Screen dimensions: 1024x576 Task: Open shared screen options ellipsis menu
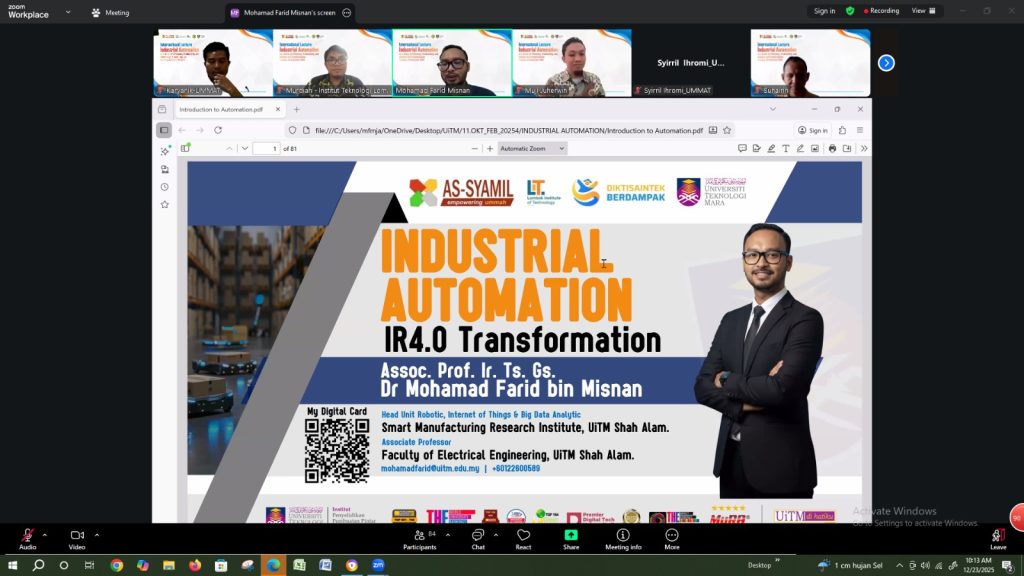[346, 13]
